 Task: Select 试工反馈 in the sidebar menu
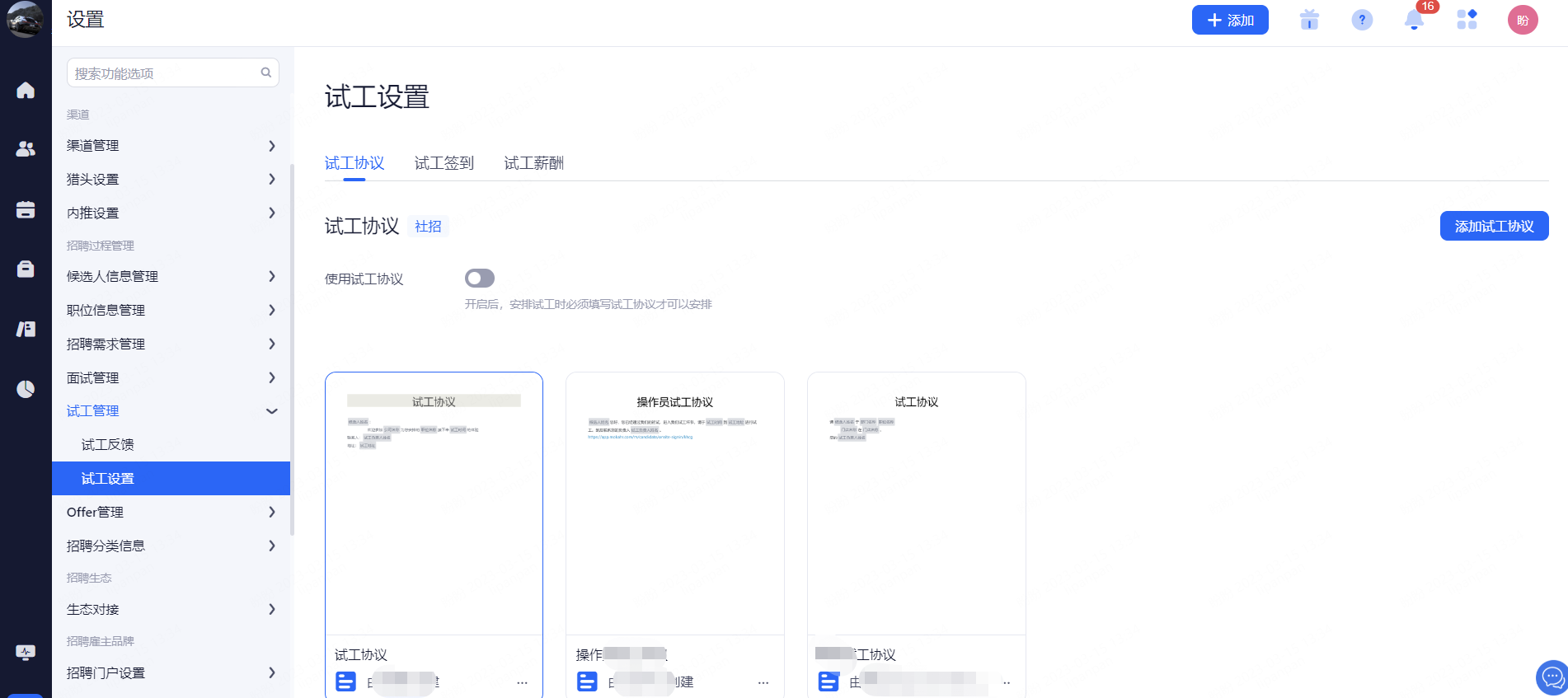point(108,445)
